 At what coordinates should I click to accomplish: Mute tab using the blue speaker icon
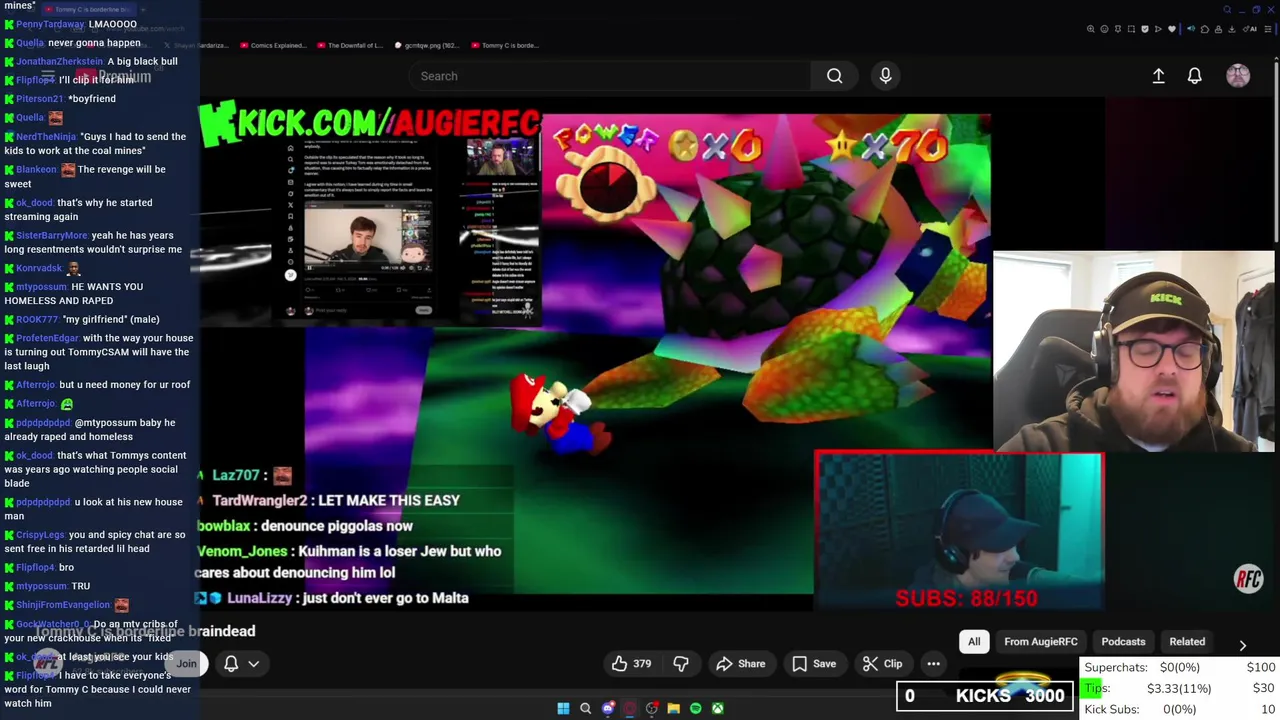point(1191,29)
